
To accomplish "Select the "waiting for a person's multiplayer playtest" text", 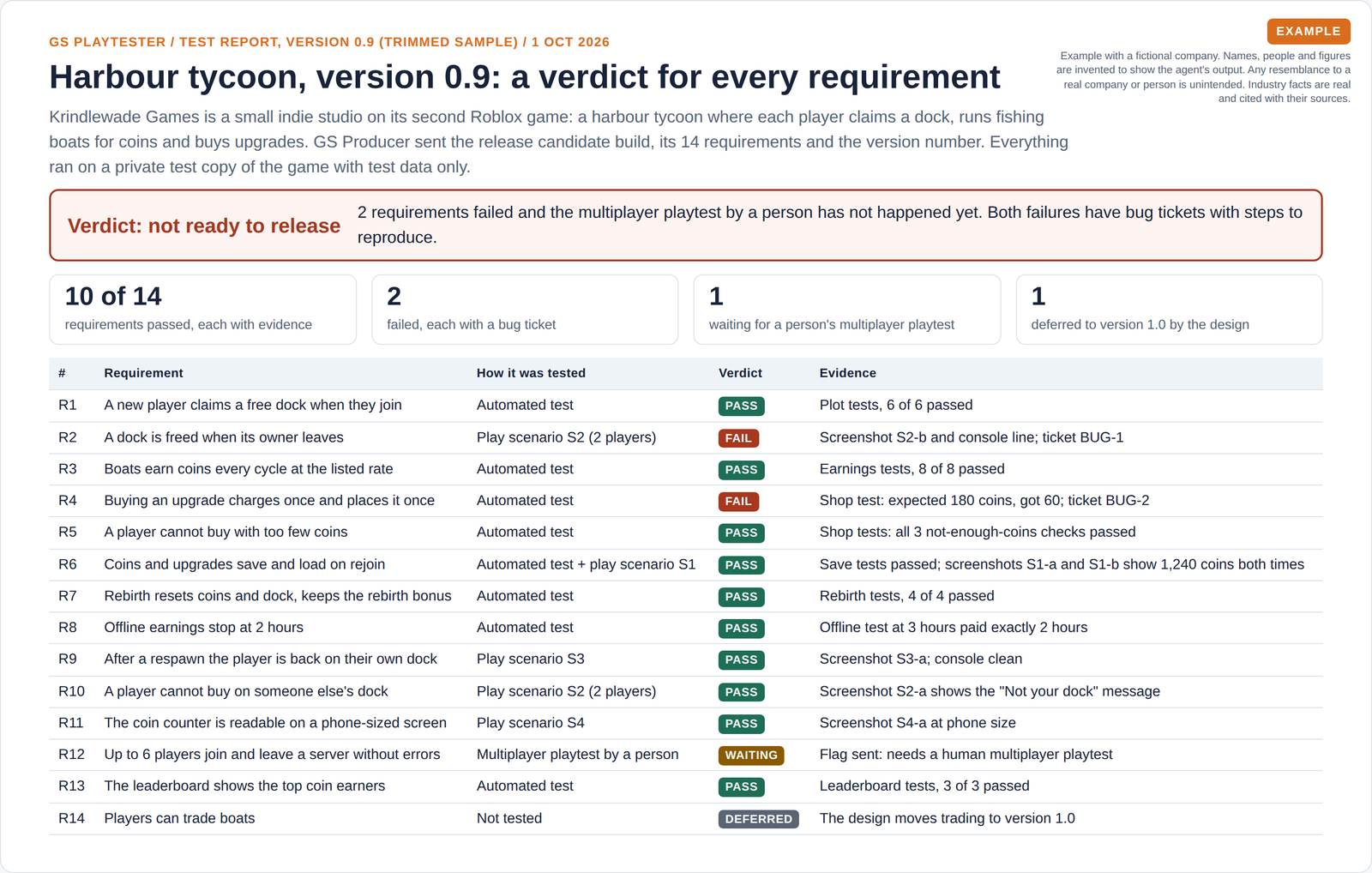I will [x=832, y=324].
